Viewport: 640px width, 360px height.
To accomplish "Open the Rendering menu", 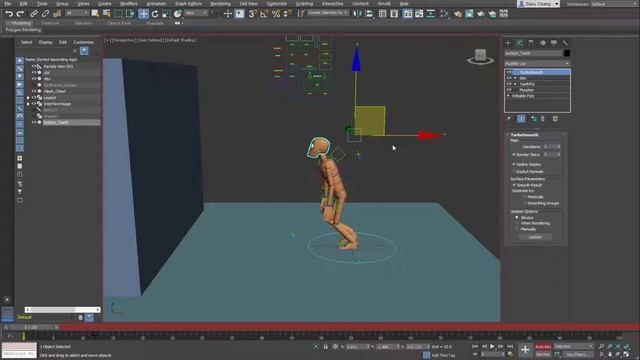I will click(220, 4).
